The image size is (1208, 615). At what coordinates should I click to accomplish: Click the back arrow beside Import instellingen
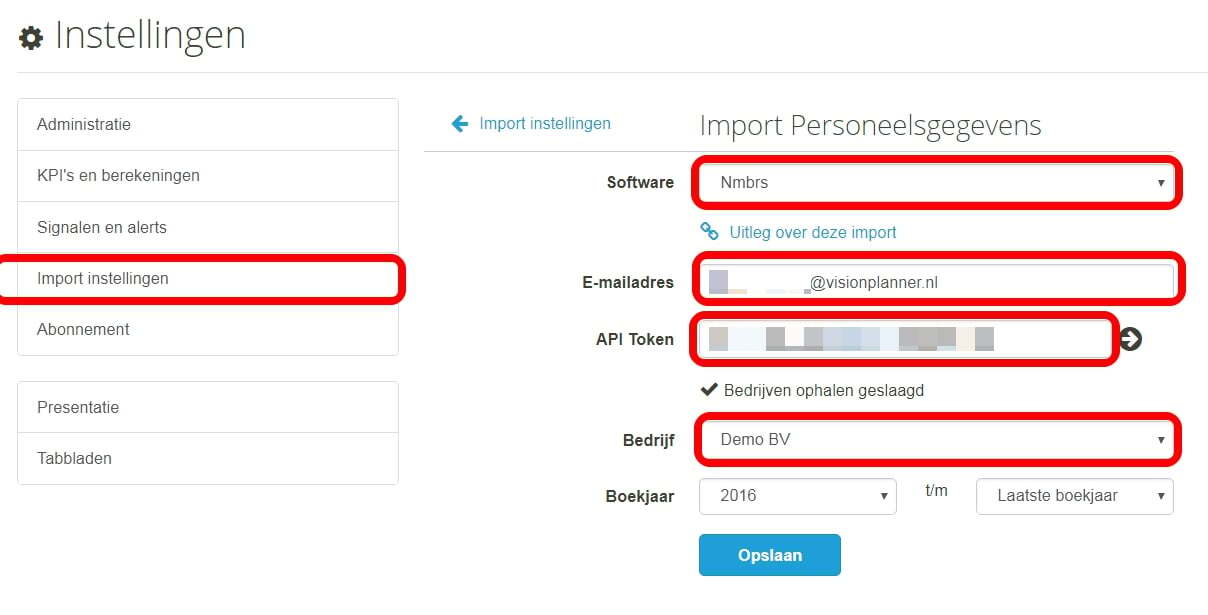point(460,124)
